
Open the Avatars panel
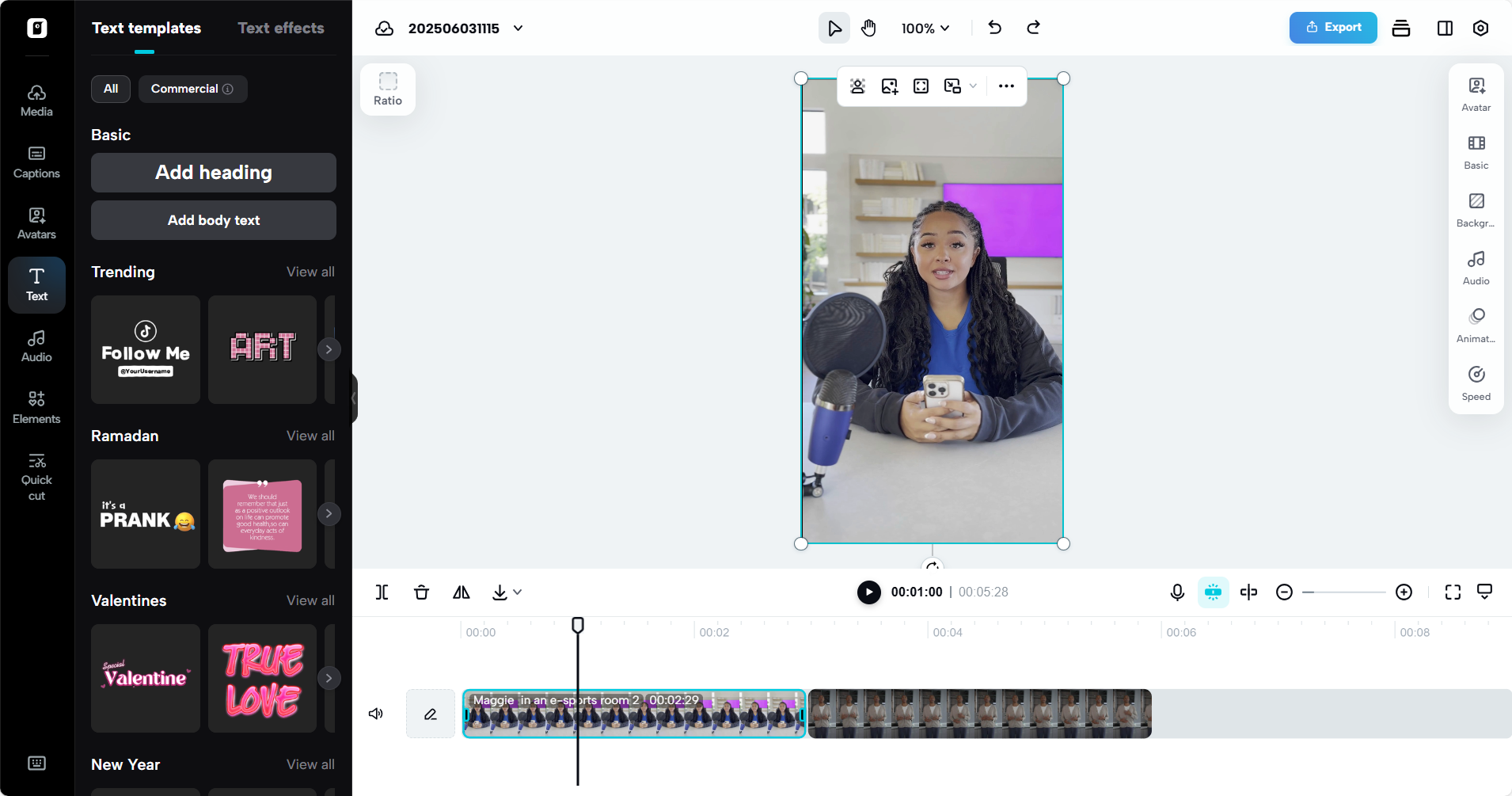tap(36, 224)
